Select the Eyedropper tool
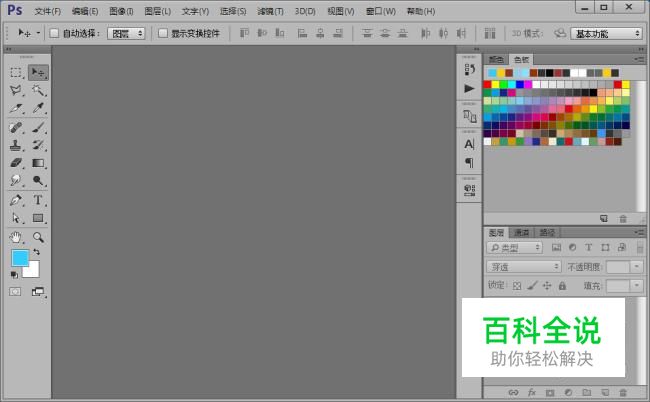 click(x=39, y=108)
